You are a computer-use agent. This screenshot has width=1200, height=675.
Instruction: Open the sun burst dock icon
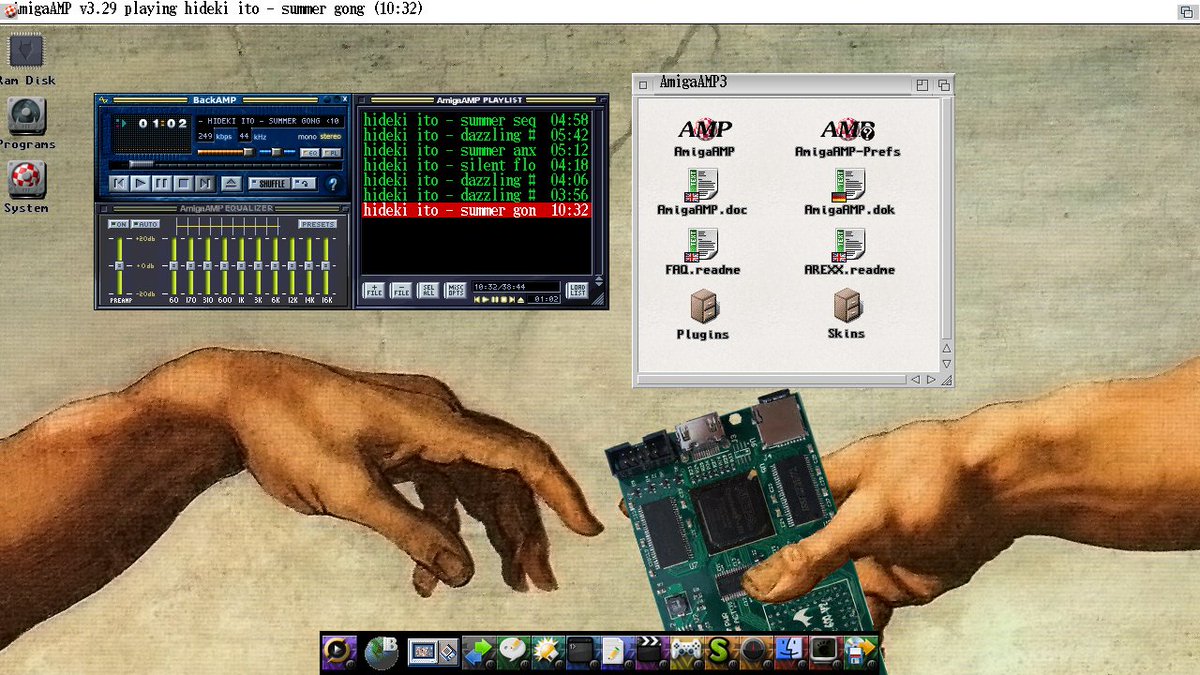click(x=547, y=652)
